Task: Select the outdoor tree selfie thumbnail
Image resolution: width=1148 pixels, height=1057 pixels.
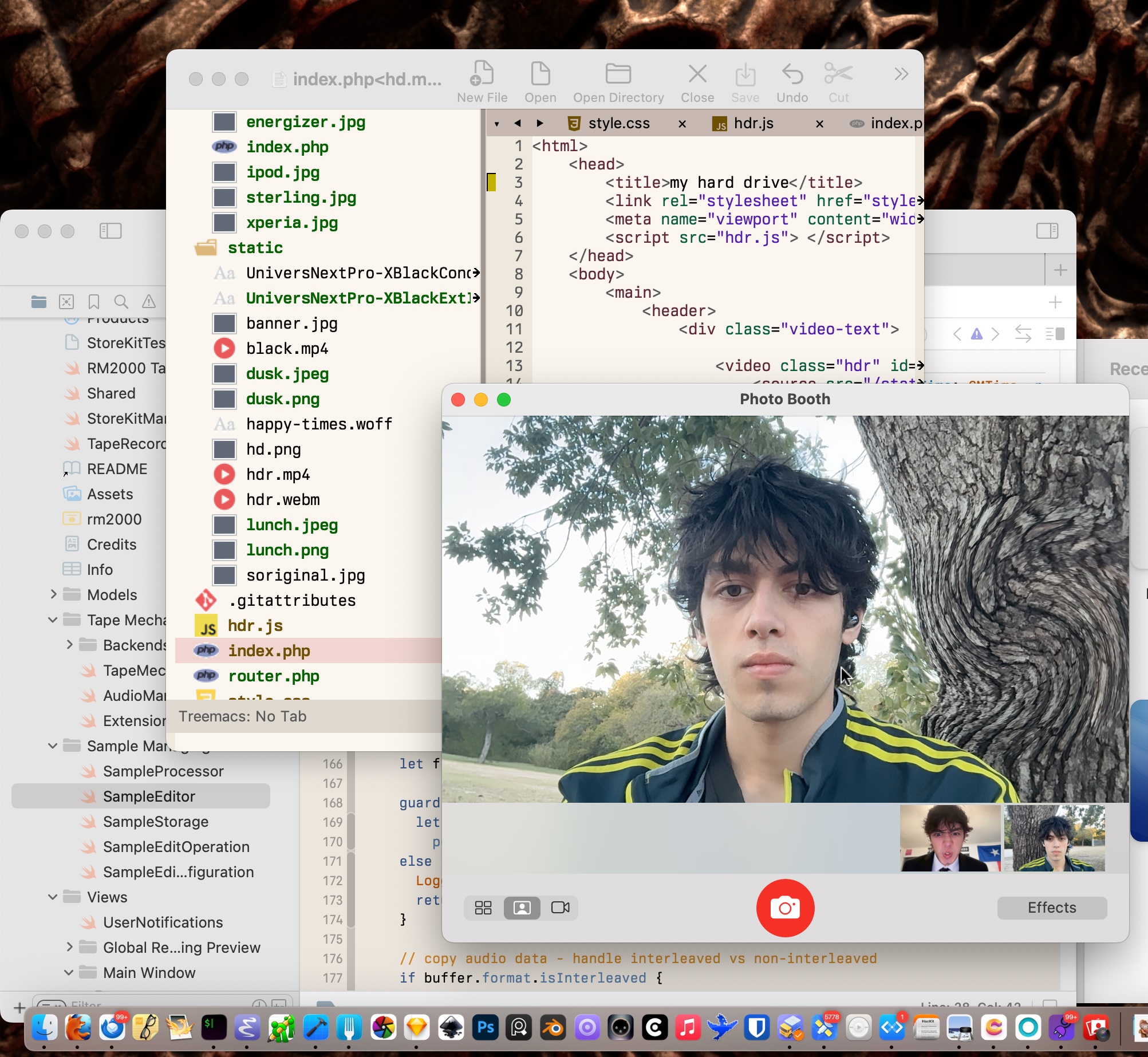Action: click(1055, 838)
